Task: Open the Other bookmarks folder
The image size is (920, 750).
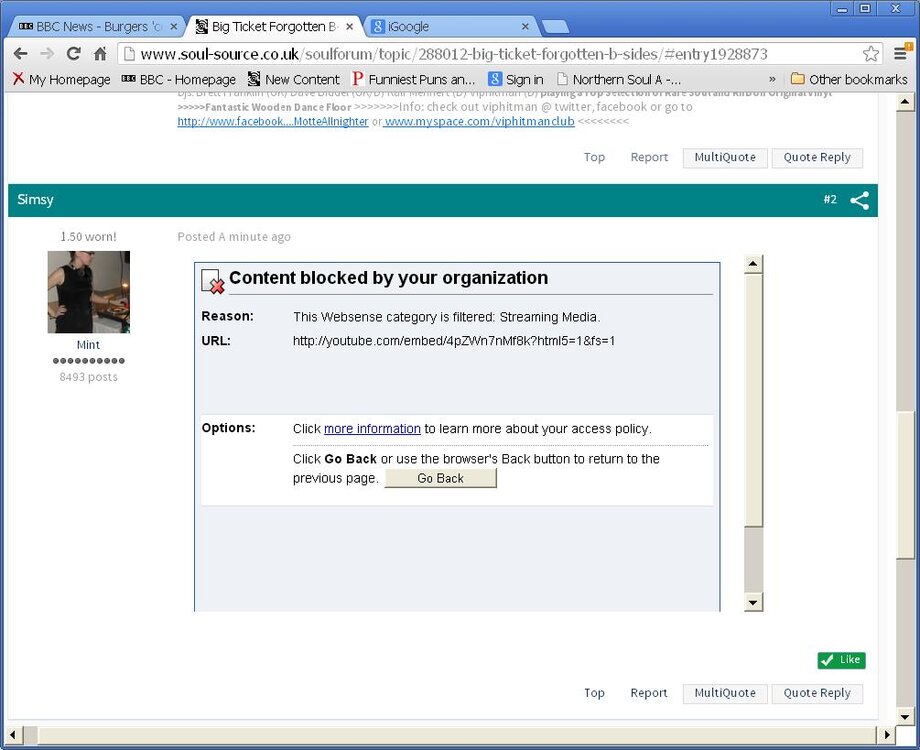Action: (x=848, y=79)
